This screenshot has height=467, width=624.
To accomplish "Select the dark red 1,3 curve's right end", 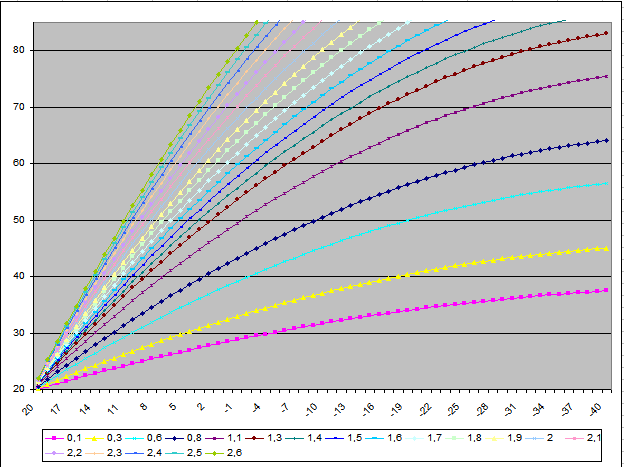I will 608,33.
